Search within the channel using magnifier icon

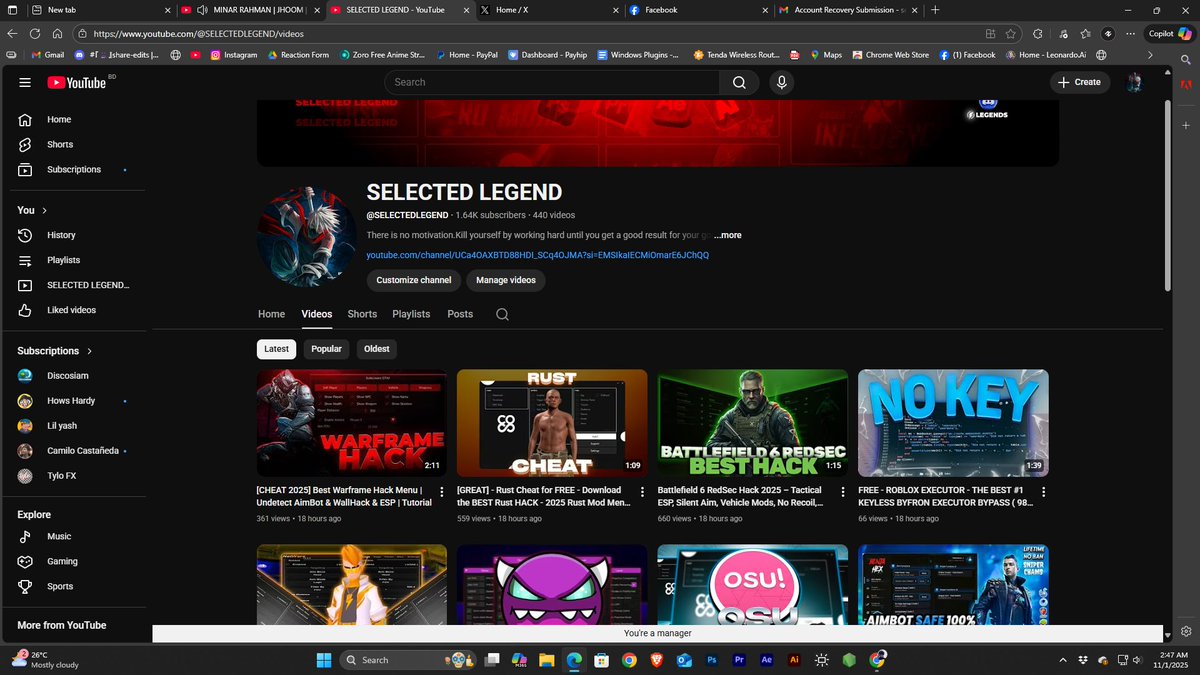click(x=502, y=314)
